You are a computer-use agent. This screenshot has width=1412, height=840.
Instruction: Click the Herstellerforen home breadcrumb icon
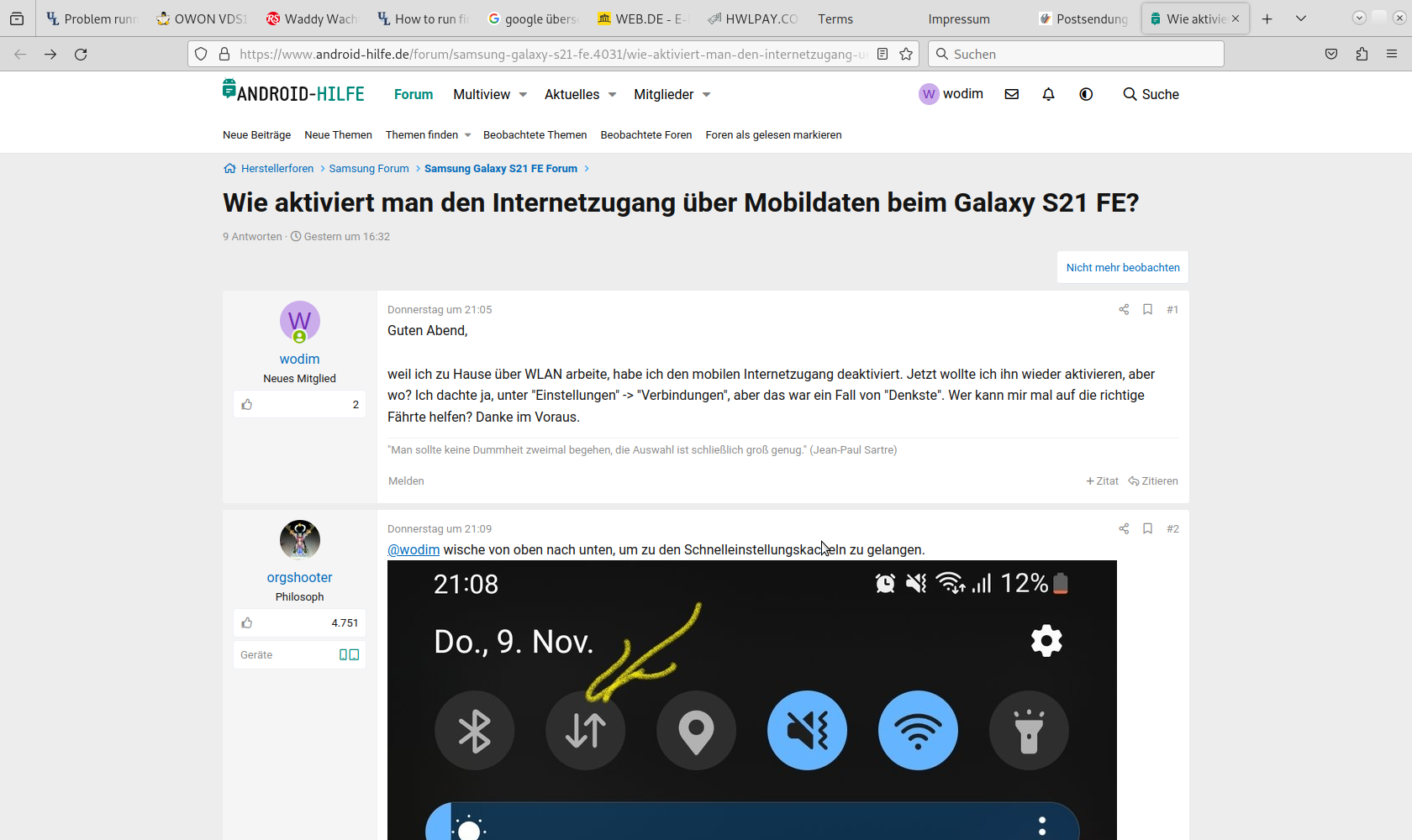tap(229, 169)
